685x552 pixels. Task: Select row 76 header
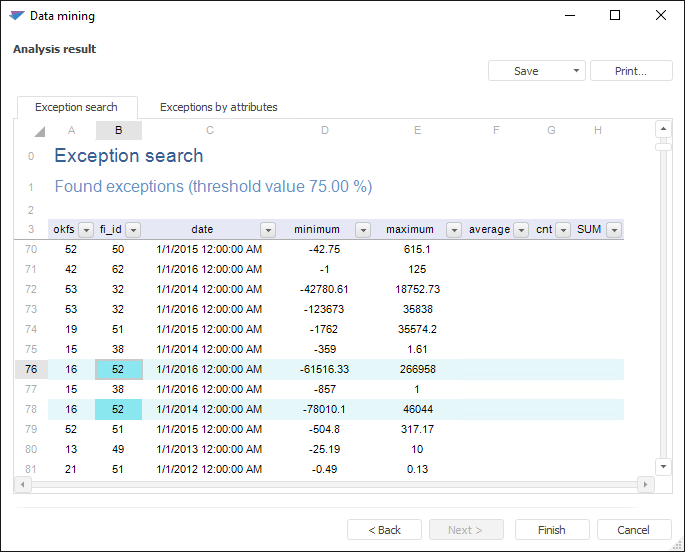(30, 369)
